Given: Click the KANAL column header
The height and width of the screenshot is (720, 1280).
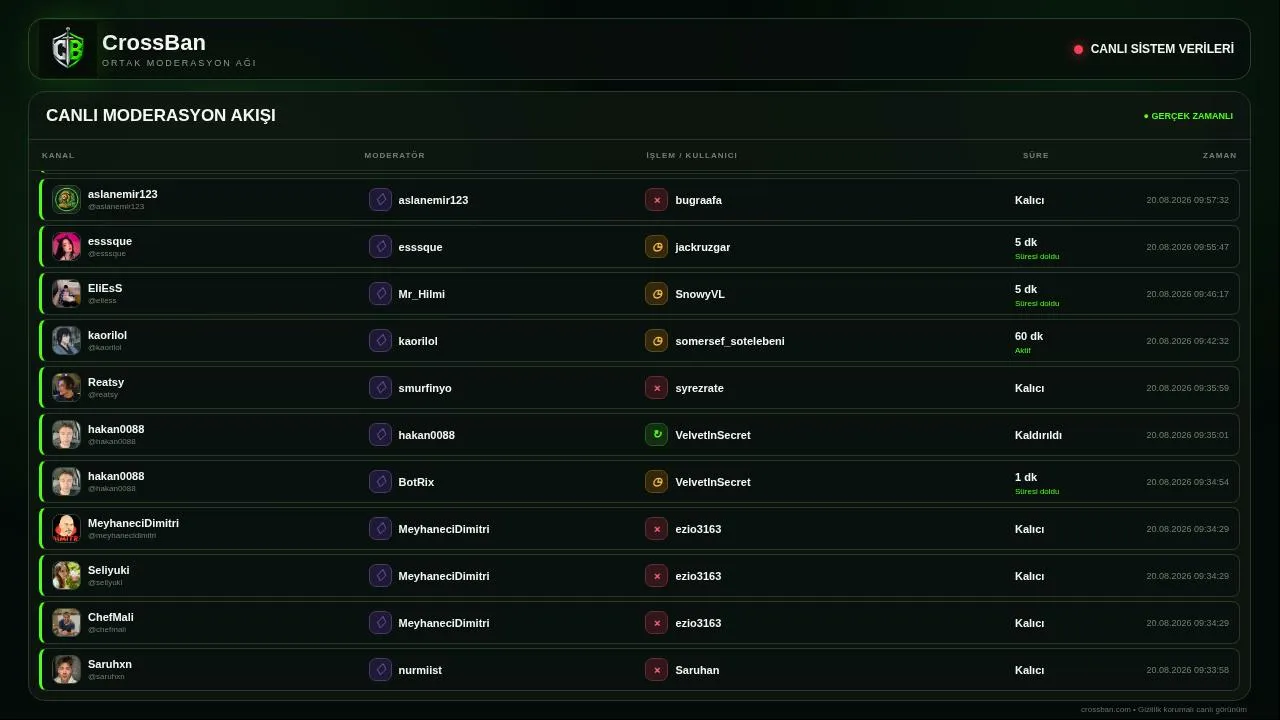Looking at the screenshot, I should pos(58,156).
